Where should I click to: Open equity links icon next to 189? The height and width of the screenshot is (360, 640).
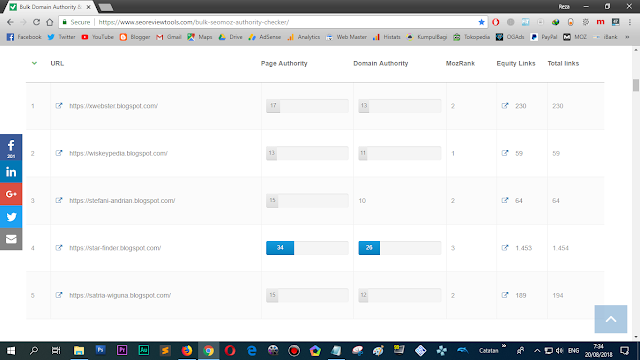[505, 295]
